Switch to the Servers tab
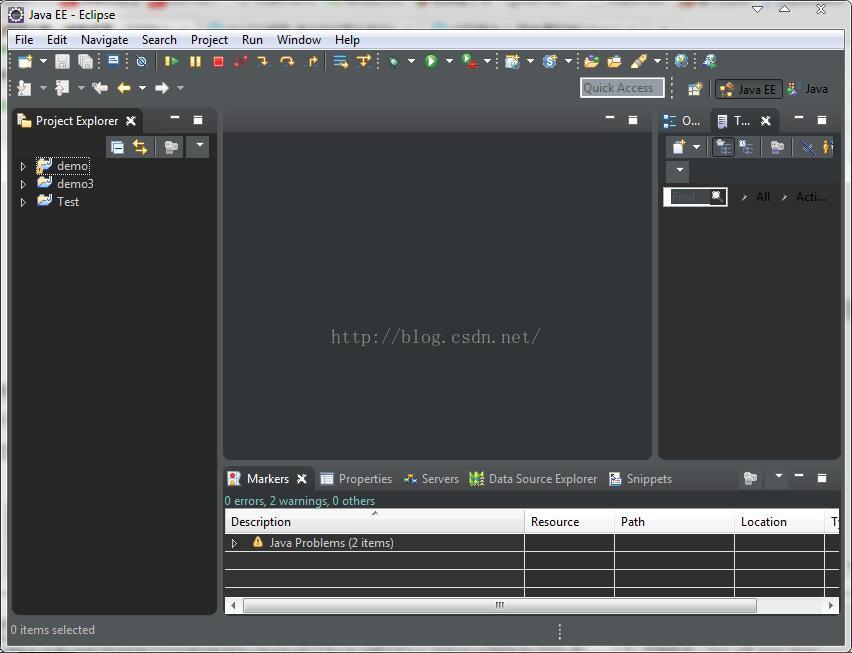 tap(431, 479)
